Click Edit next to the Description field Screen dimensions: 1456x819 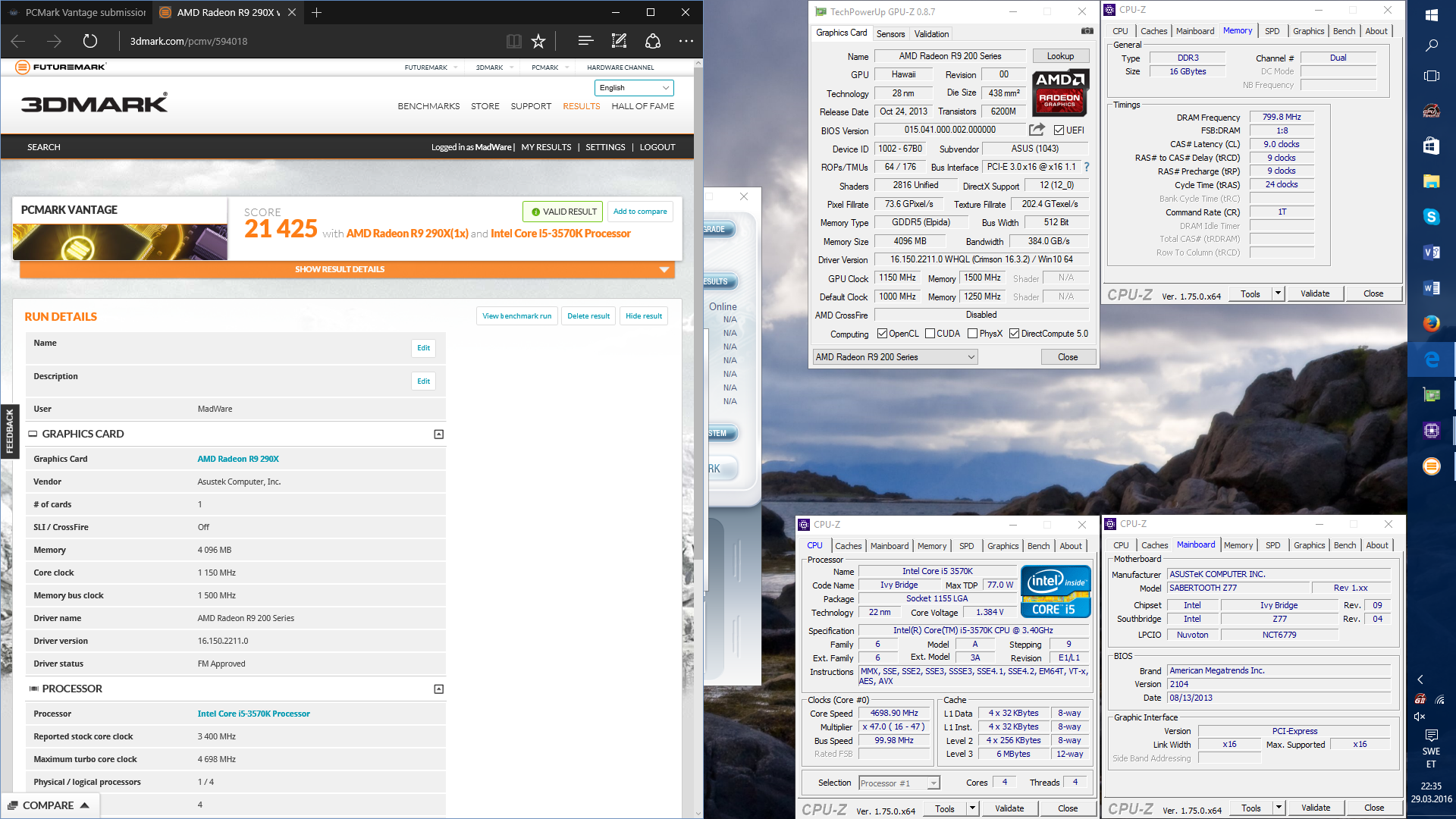(423, 381)
